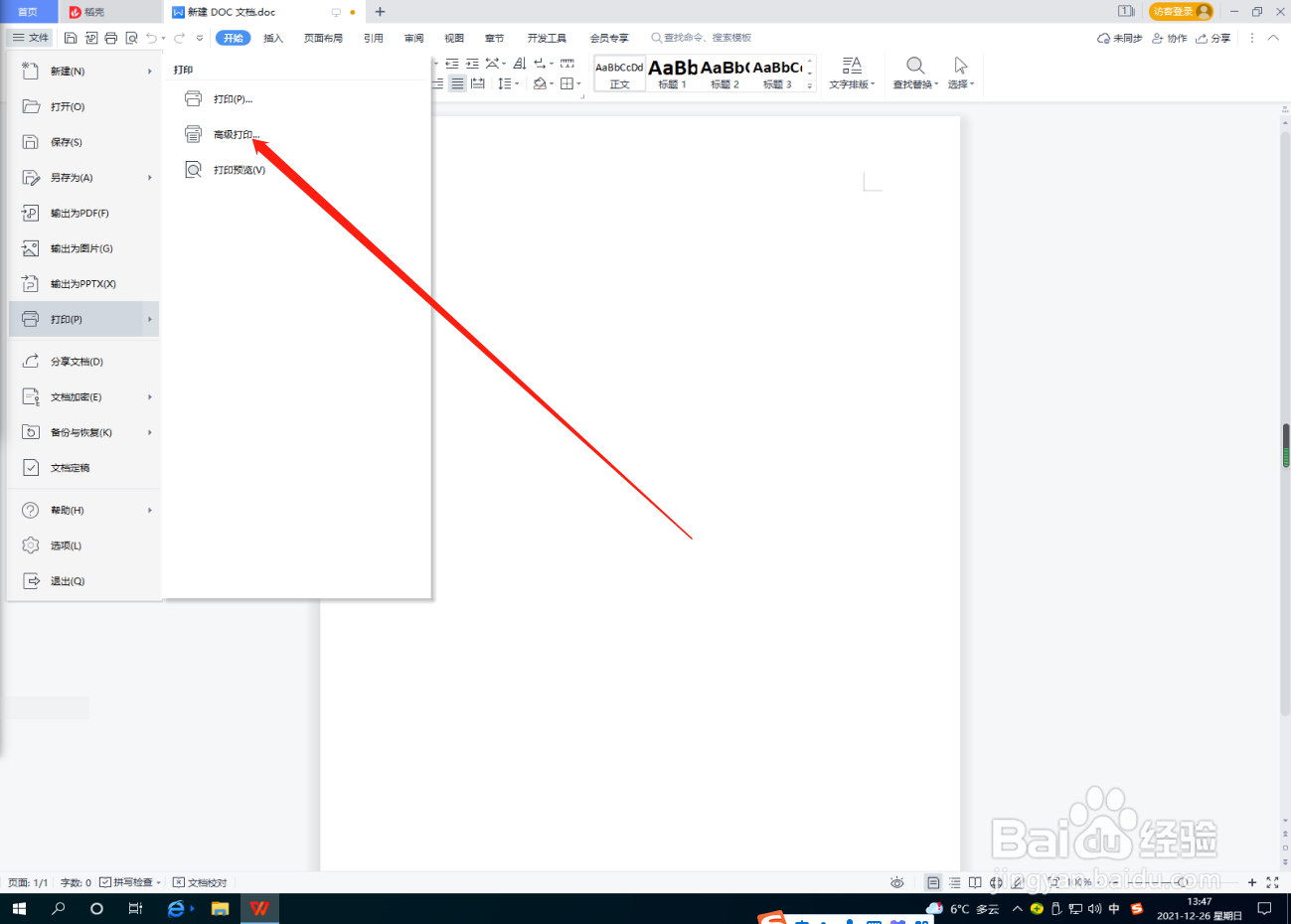
Task: Click the 协作 button at top right
Action: coord(1170,38)
